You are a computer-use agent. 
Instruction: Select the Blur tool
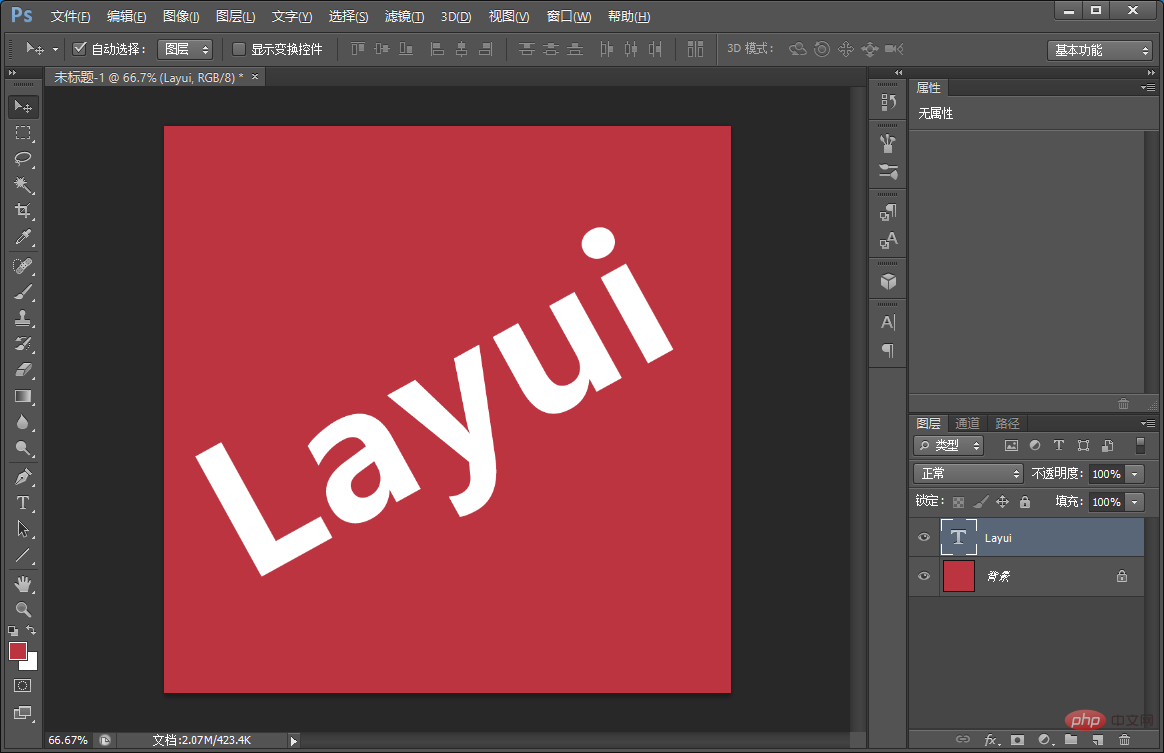(23, 422)
